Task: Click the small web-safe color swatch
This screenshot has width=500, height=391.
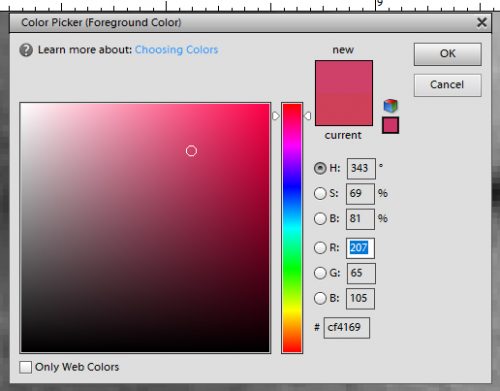Action: coord(390,125)
